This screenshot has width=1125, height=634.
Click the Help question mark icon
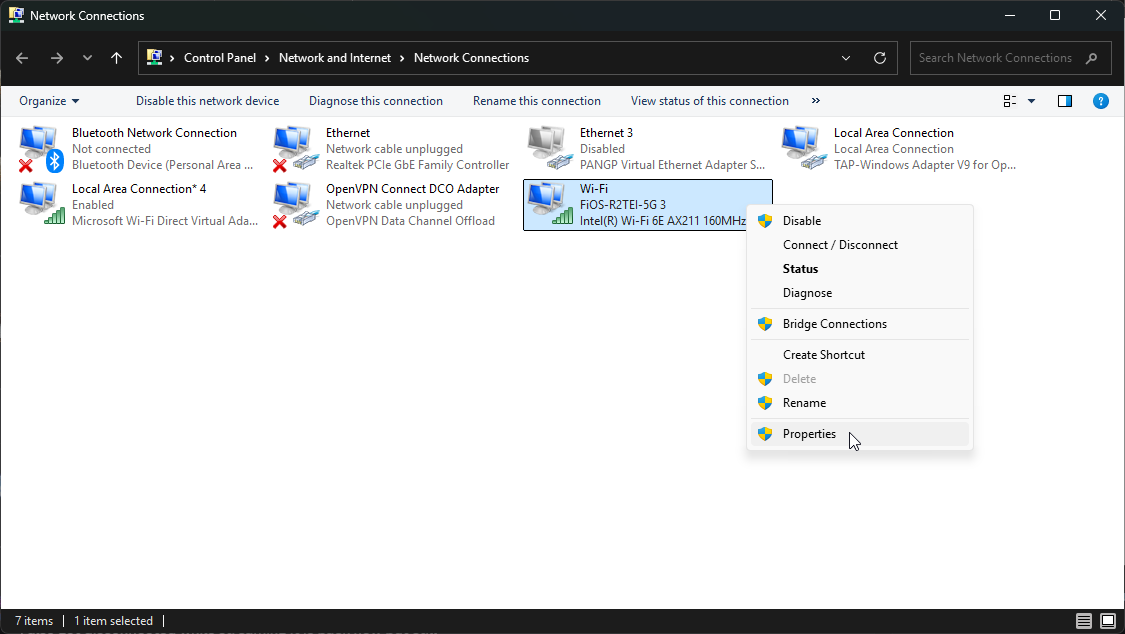click(1100, 101)
